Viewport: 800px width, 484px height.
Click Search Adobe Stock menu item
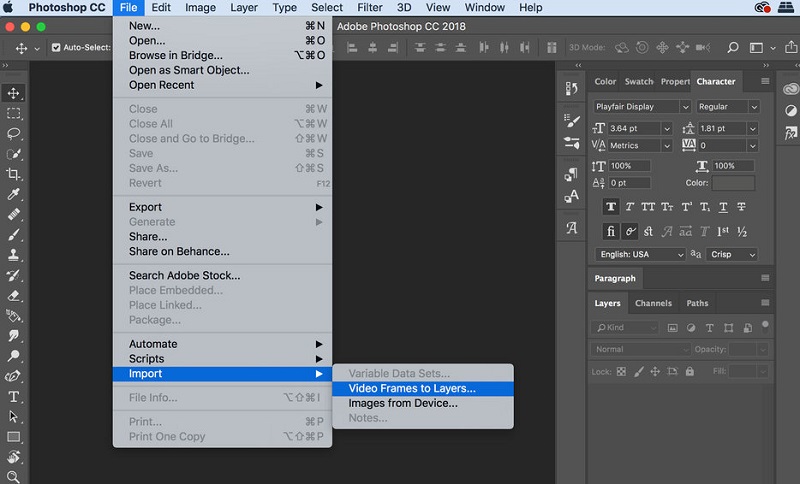pos(222,275)
